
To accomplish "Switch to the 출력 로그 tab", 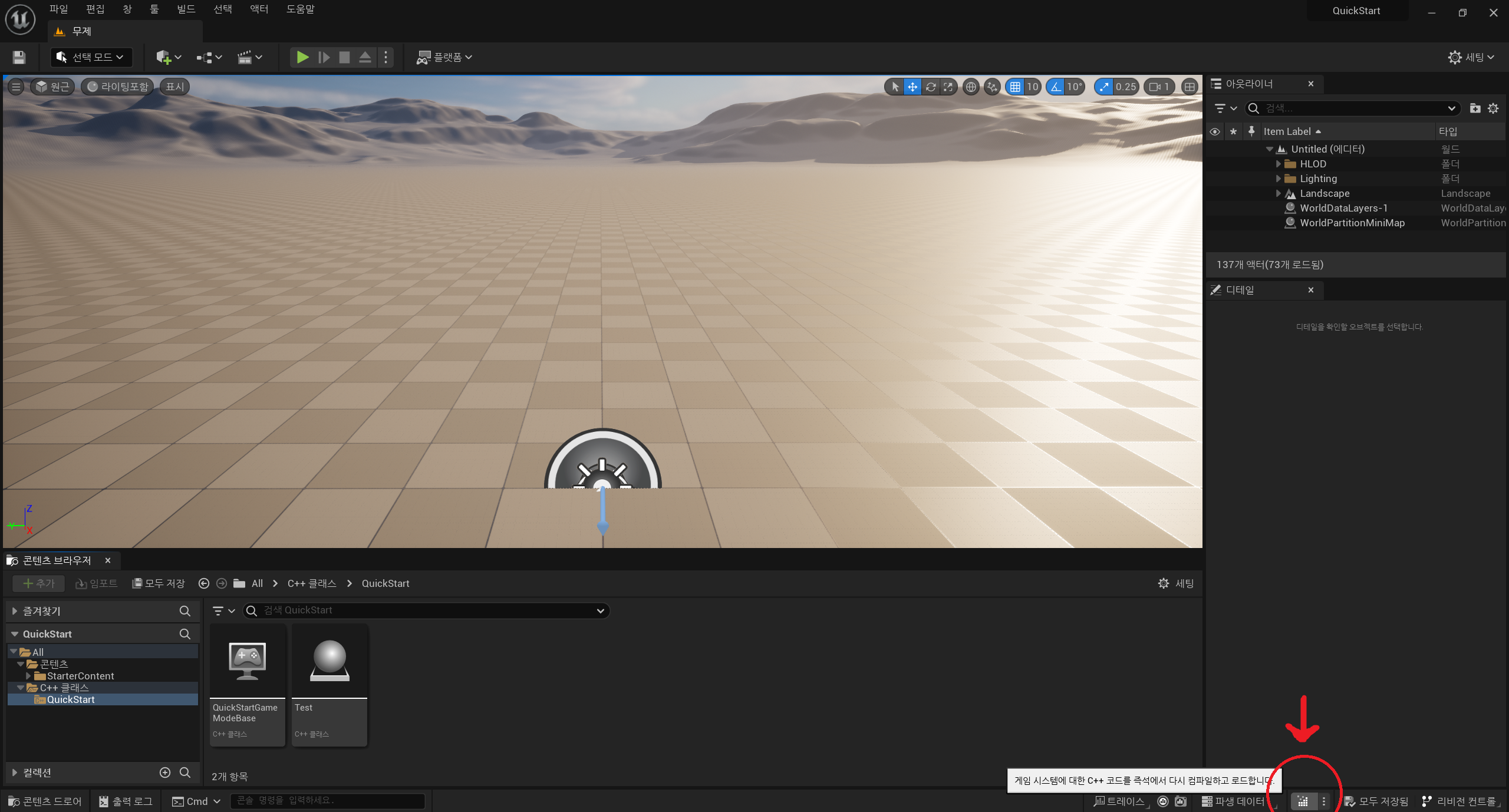I will coord(126,801).
